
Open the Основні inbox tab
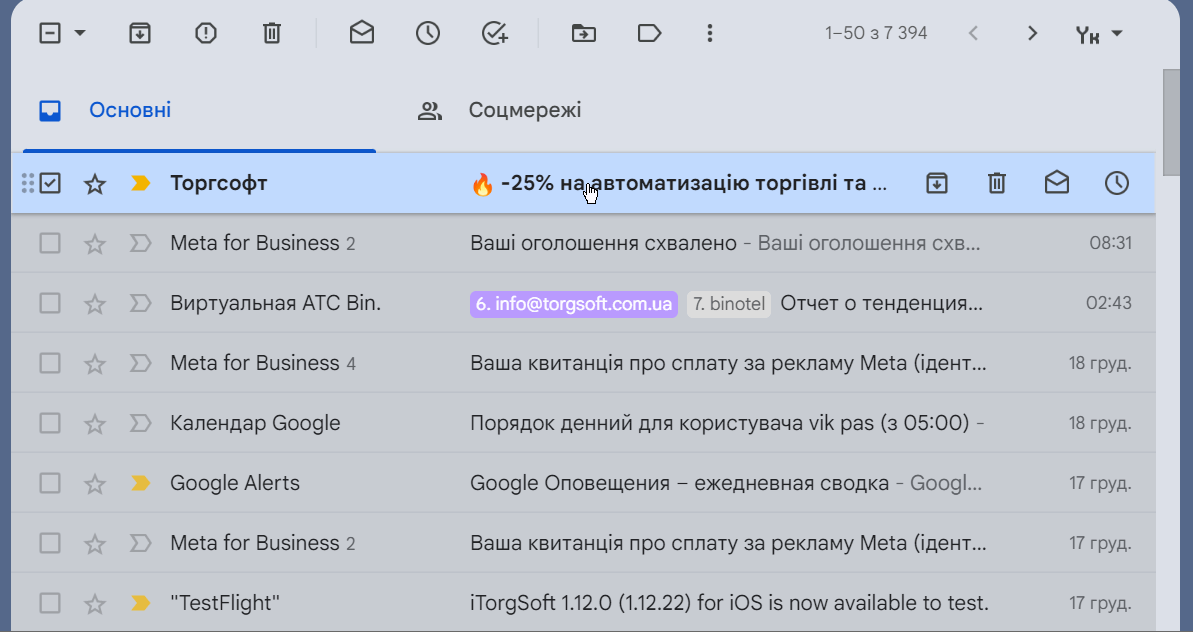(130, 110)
